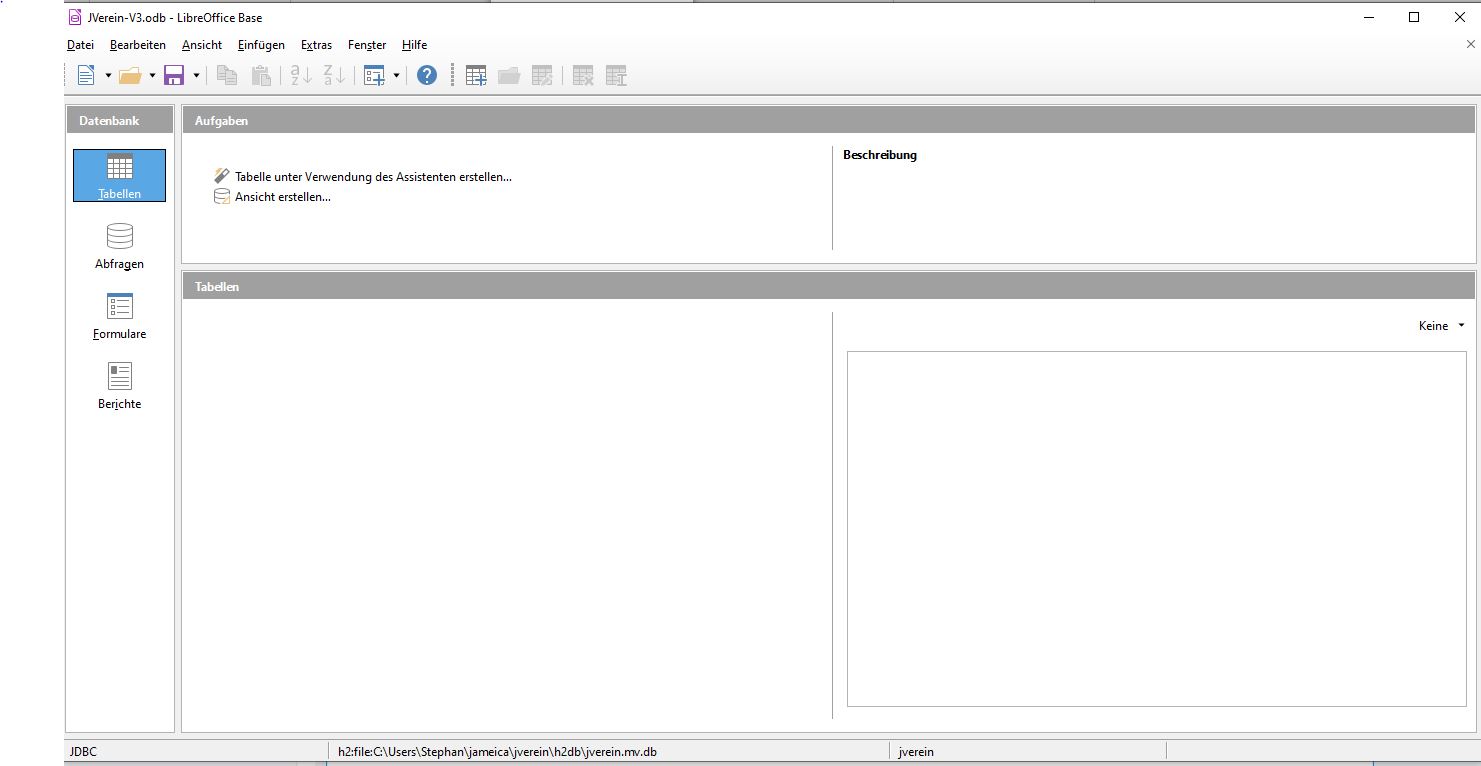Image resolution: width=1481 pixels, height=766 pixels.
Task: Open the Fenster menu
Action: [x=367, y=45]
